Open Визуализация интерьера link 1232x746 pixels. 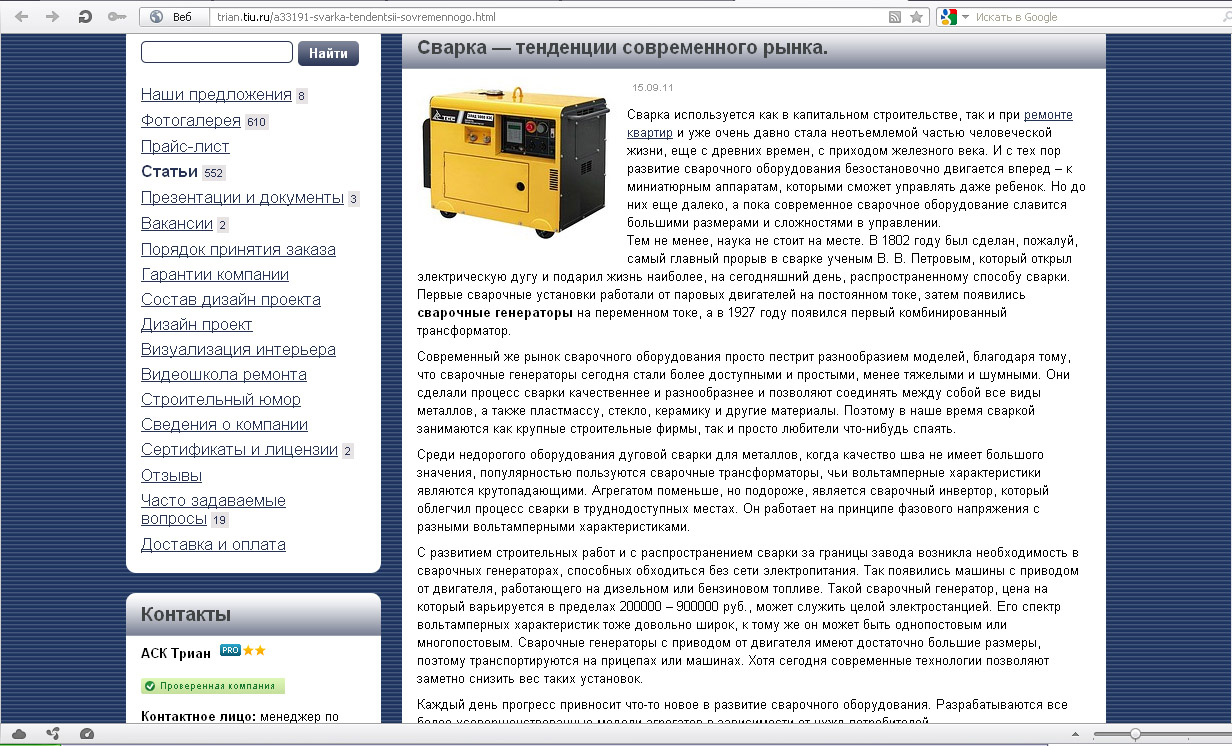pyautogui.click(x=238, y=349)
